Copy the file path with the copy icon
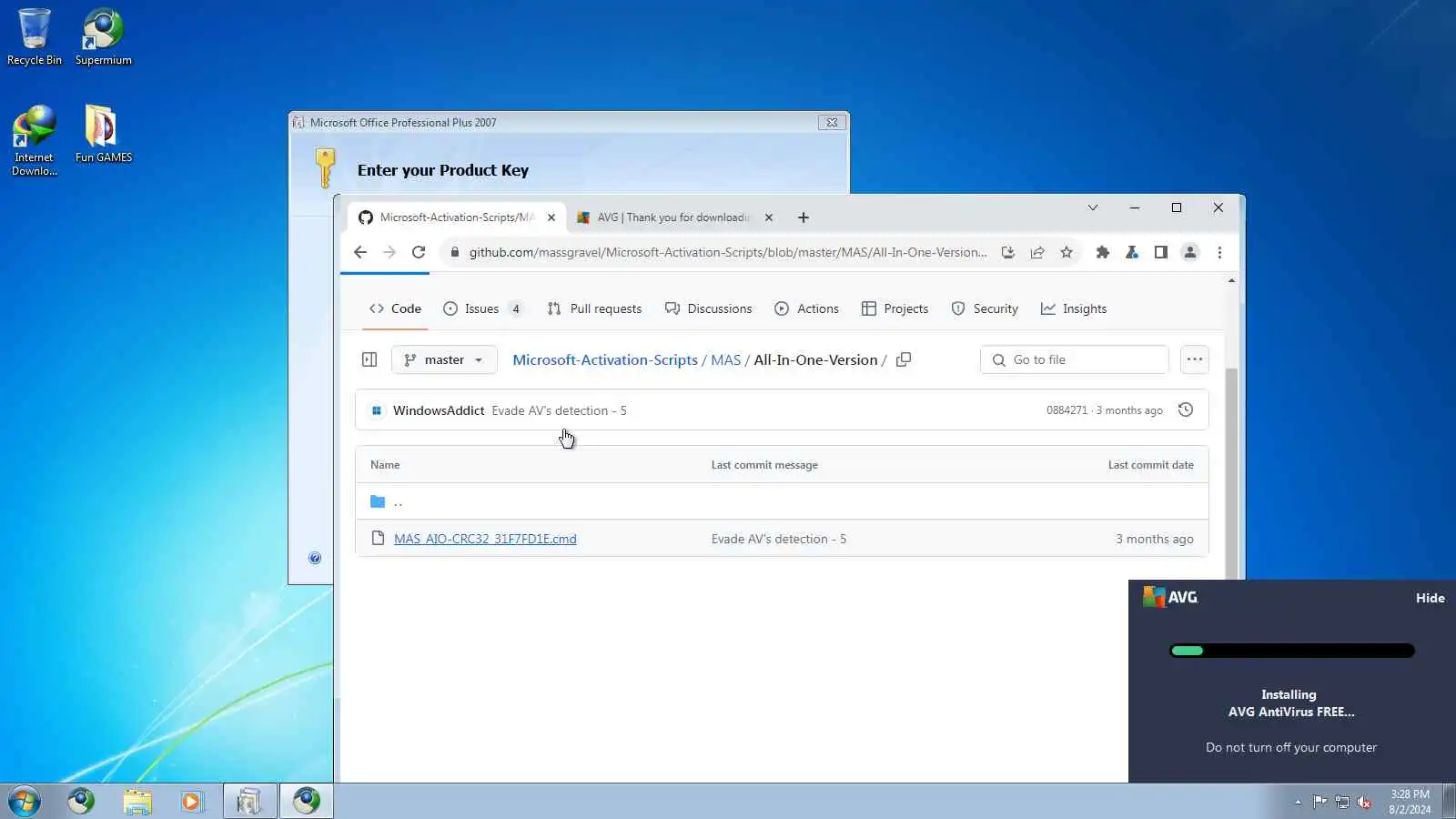This screenshot has height=819, width=1456. [904, 359]
